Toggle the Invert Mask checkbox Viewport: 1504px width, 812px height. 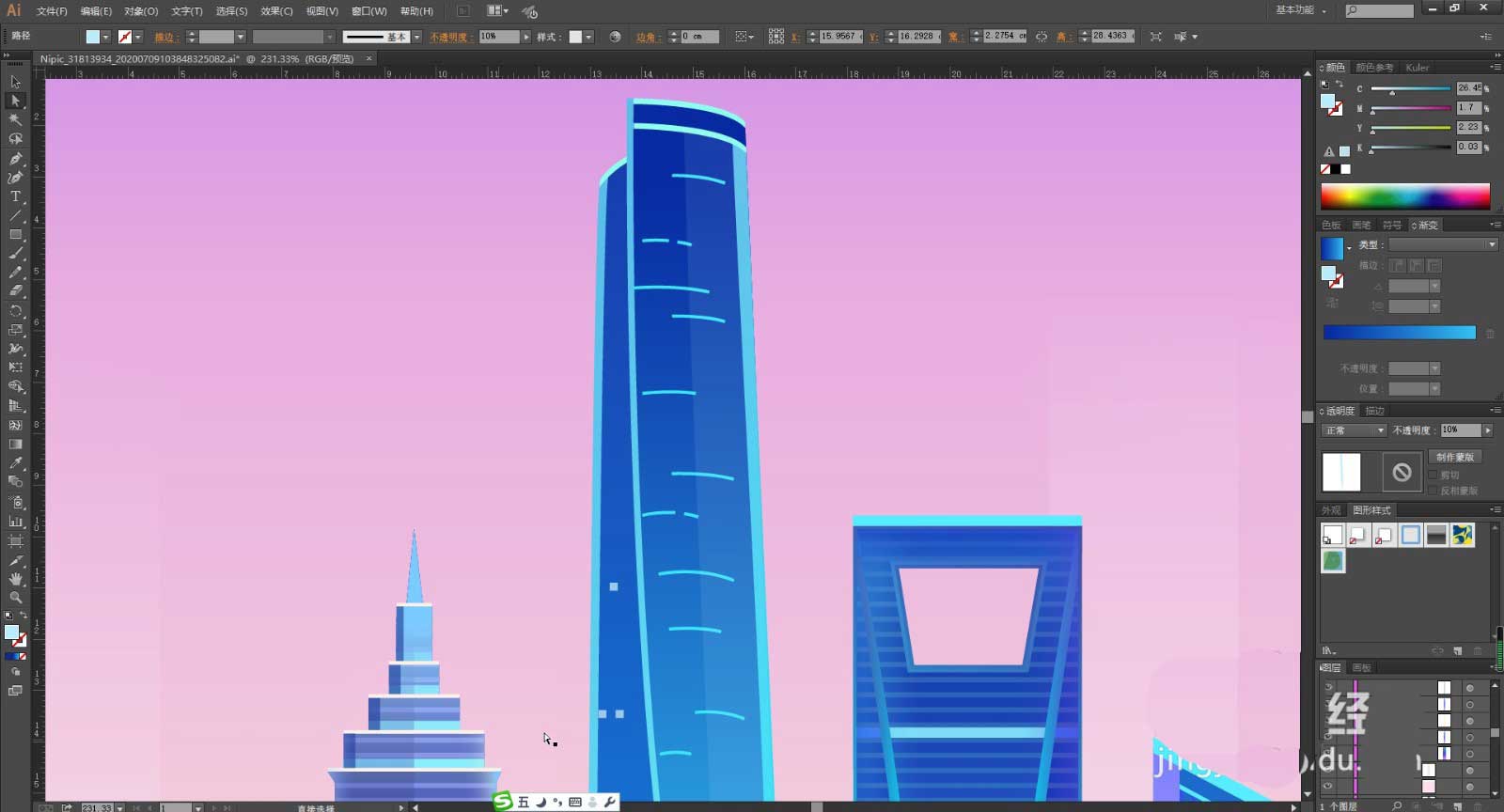pos(1433,491)
